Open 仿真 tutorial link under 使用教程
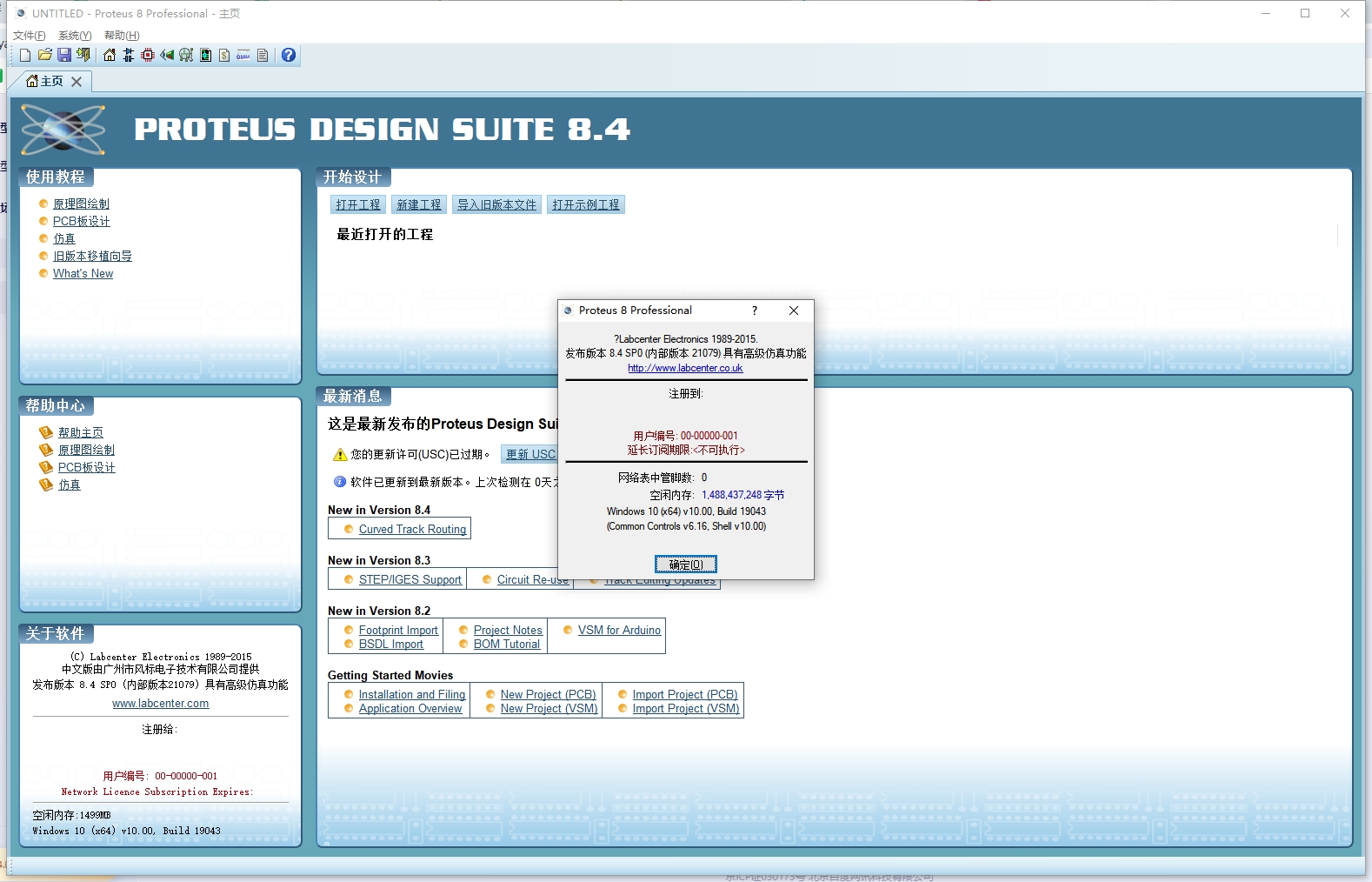 pyautogui.click(x=64, y=238)
